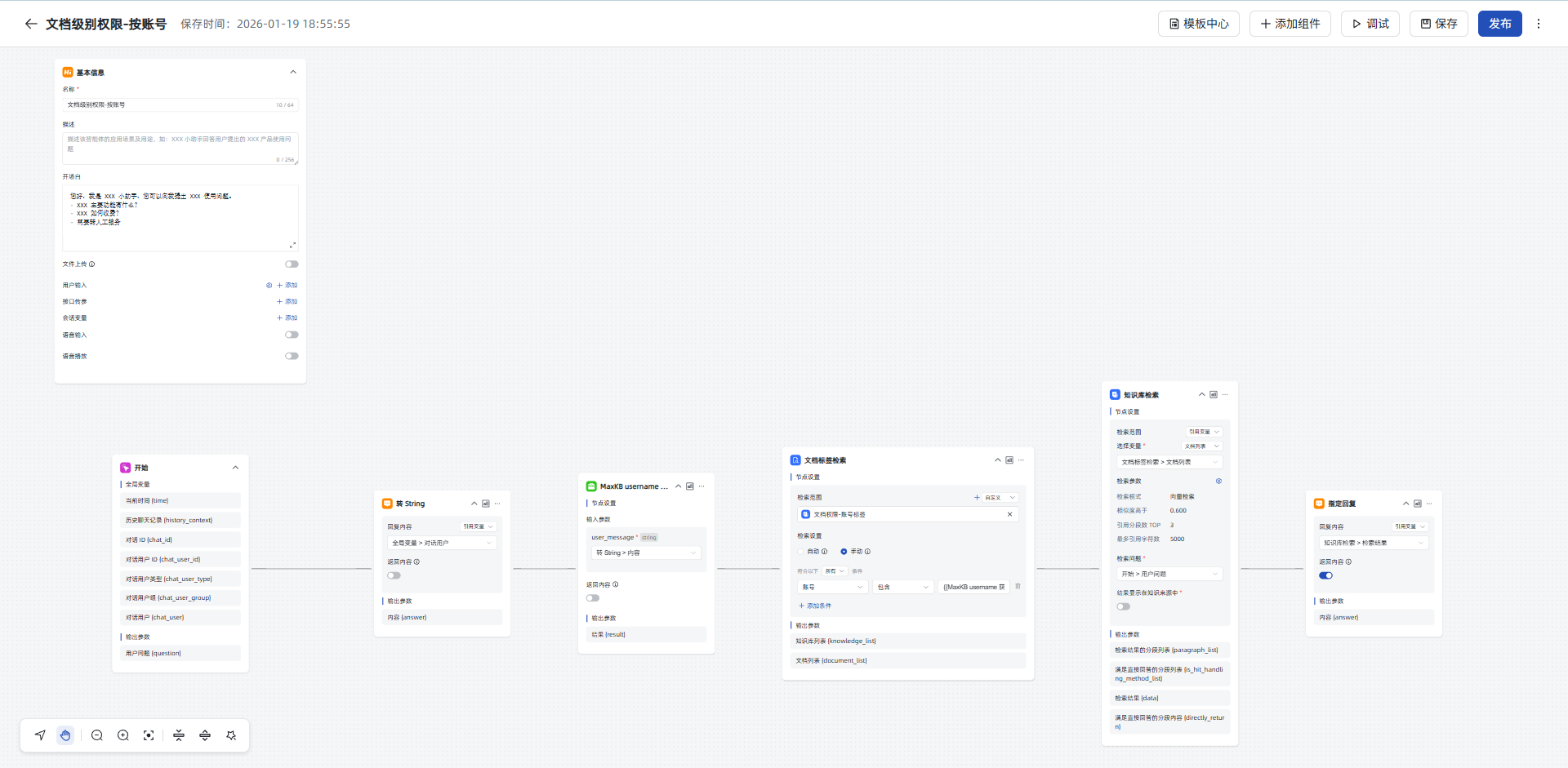The width and height of the screenshot is (1568, 768).
Task: Open the top-right three-dot more menu
Action: [1539, 24]
